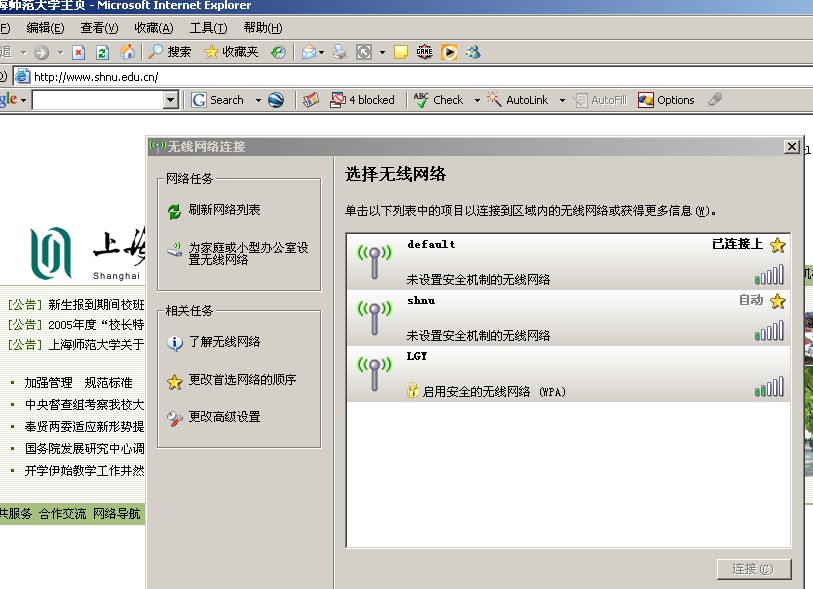Viewport: 813px width, 589px height.
Task: Open the dropdown arrow after the gray arrows icon
Action: pyautogui.click(x=382, y=52)
